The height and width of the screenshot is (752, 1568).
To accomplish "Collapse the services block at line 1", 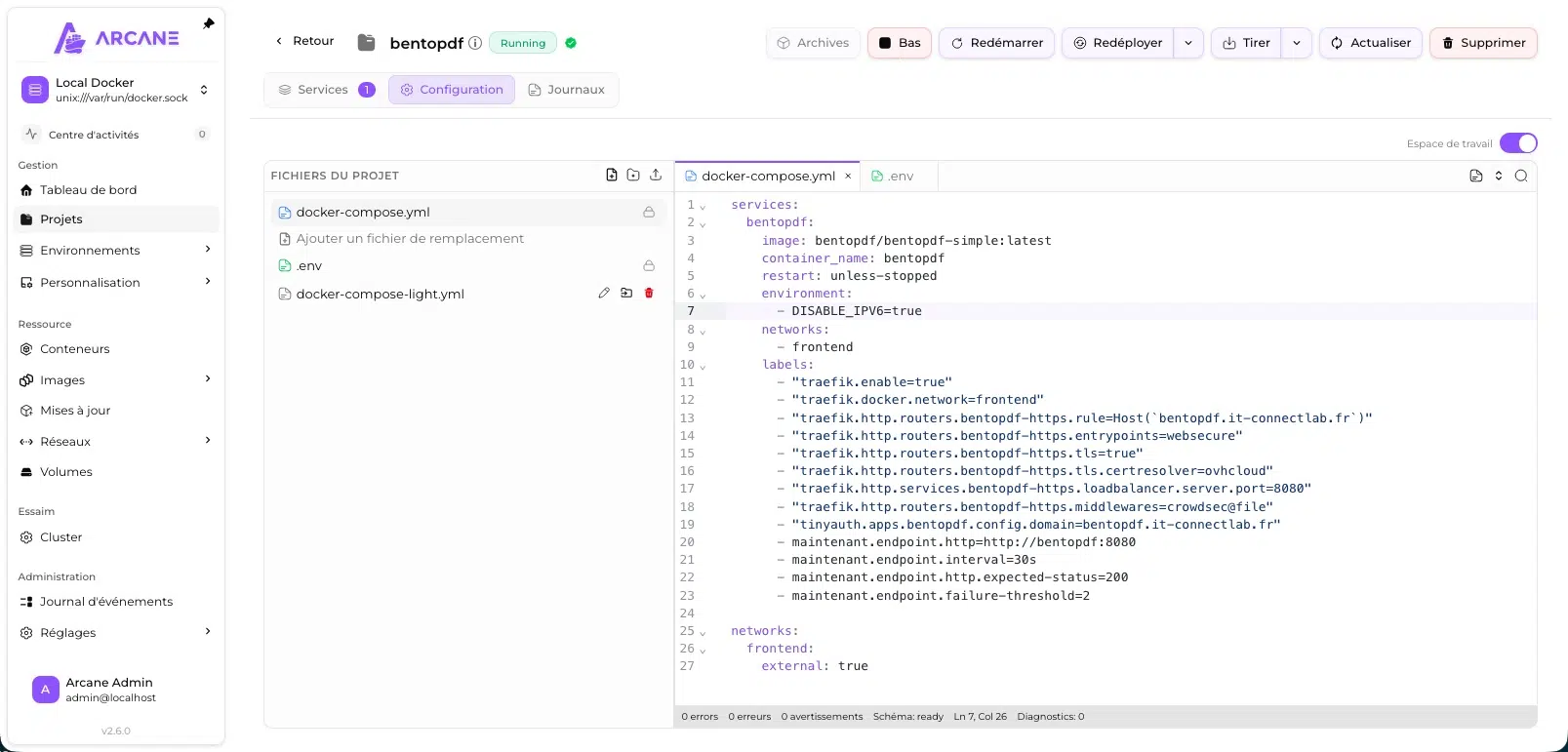I will (703, 207).
